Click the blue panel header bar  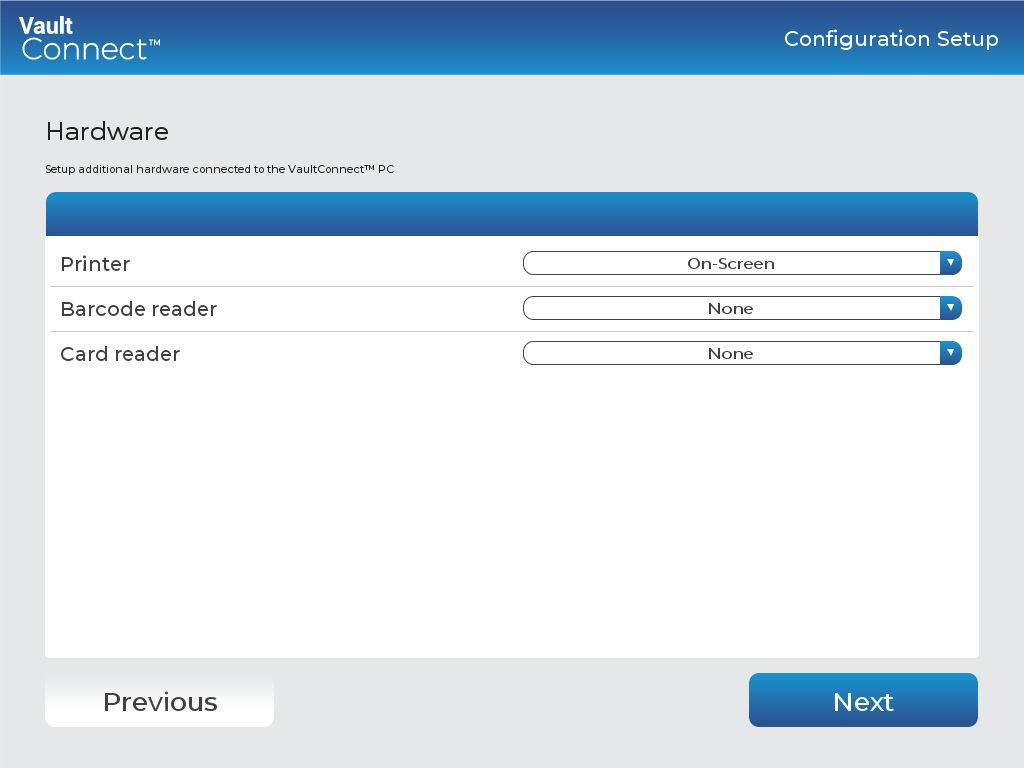(x=512, y=213)
